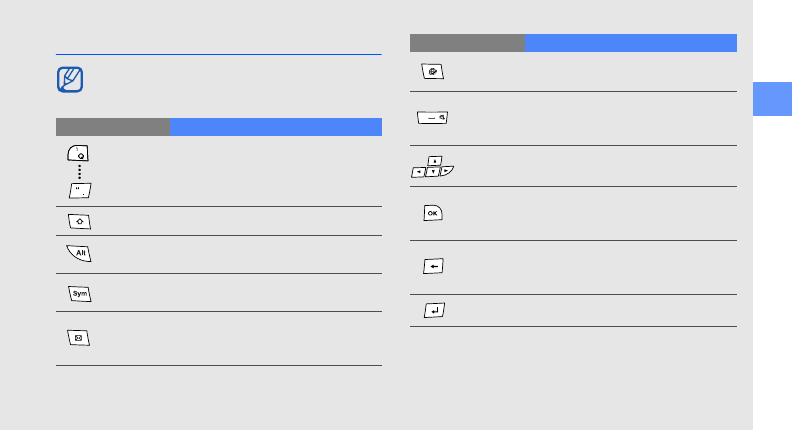Click the pencil note icon

tap(71, 81)
